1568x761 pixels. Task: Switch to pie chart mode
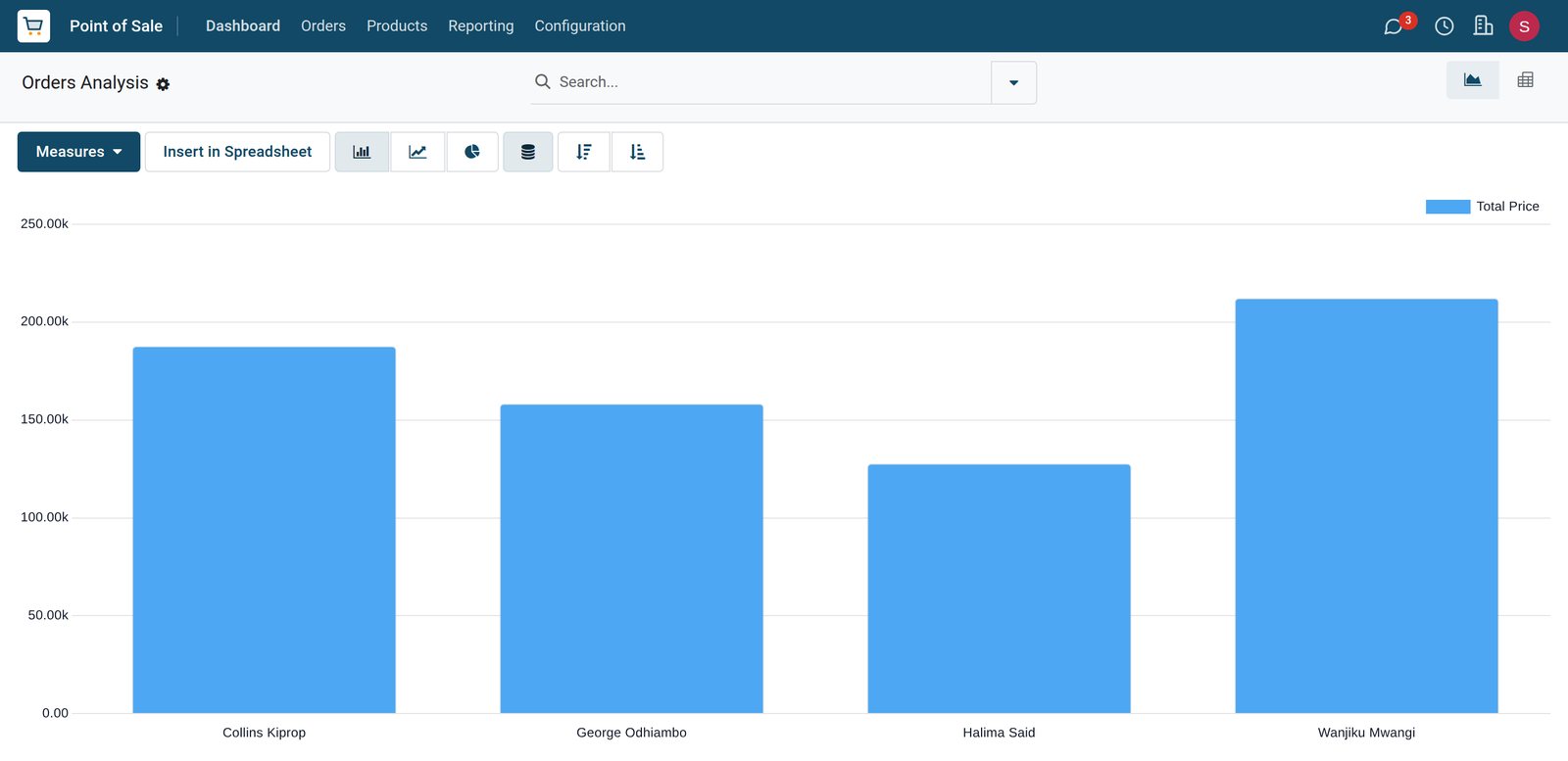472,152
